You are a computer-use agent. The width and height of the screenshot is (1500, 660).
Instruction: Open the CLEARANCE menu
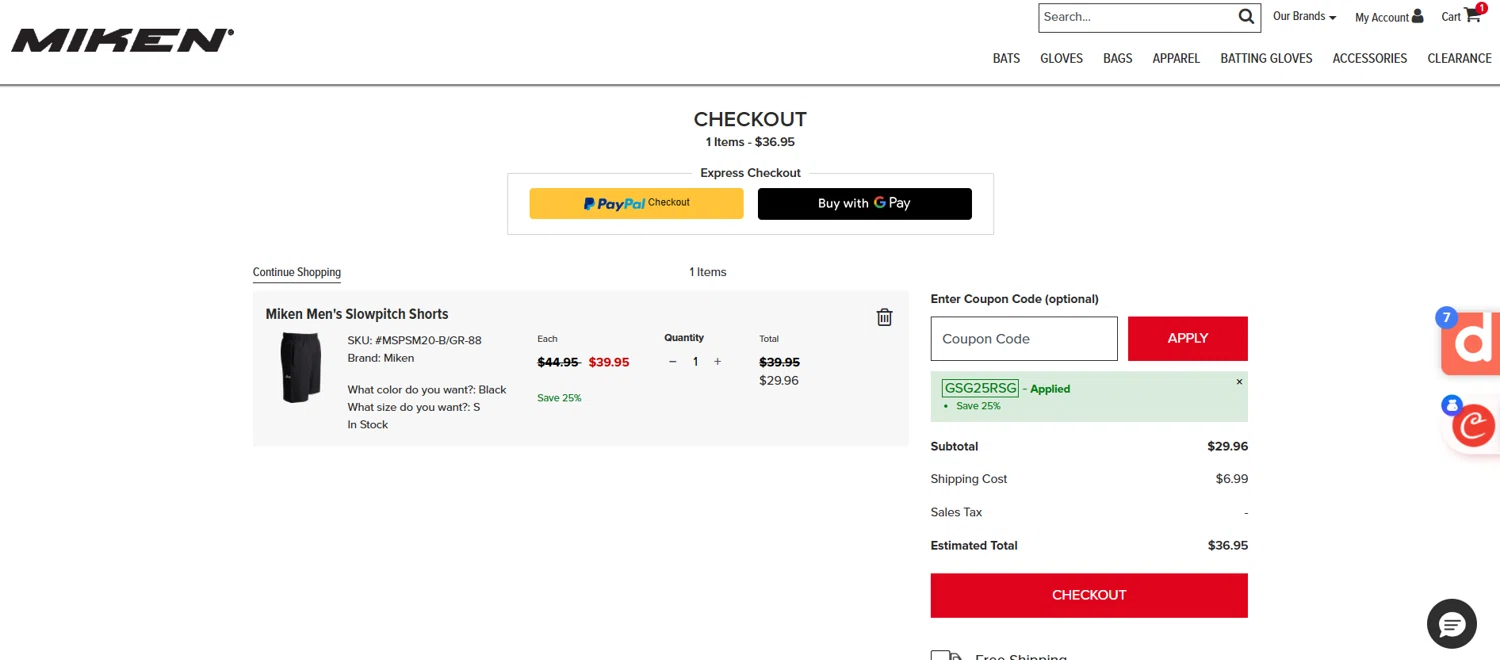click(x=1459, y=58)
